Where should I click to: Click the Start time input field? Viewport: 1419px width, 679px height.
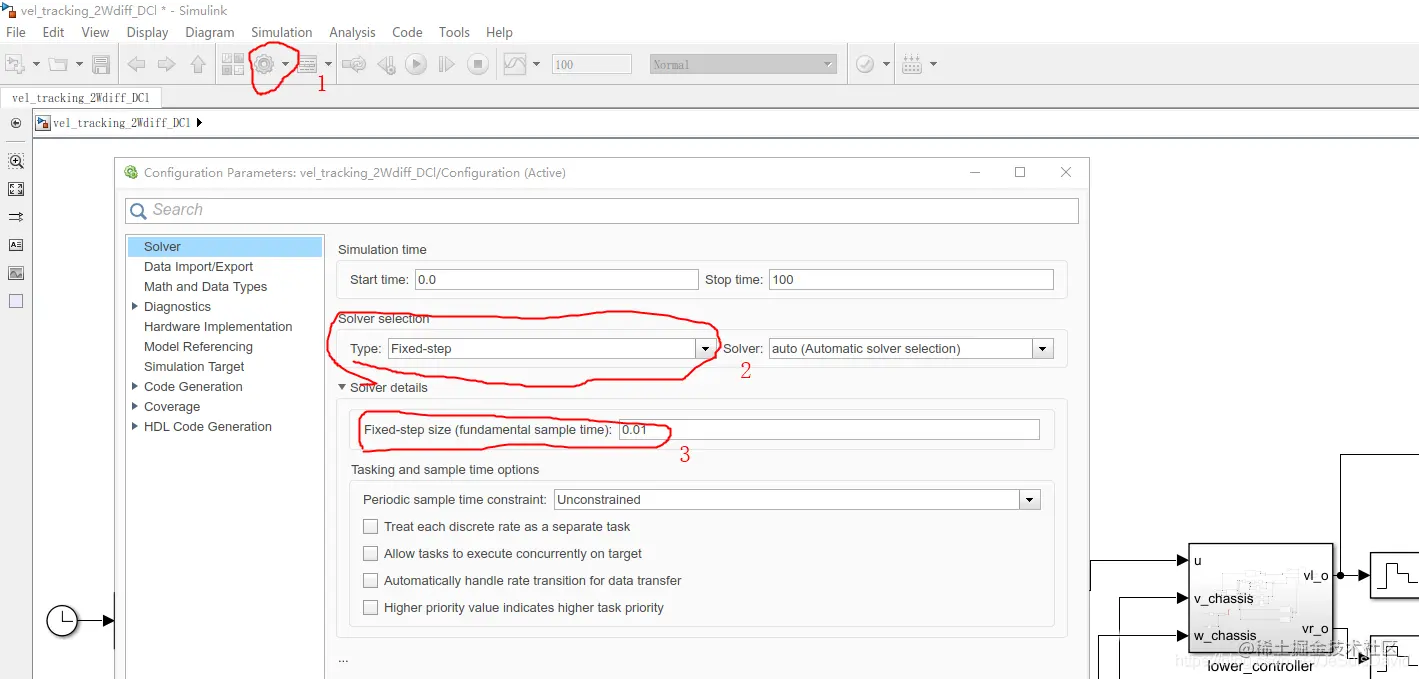click(x=556, y=280)
